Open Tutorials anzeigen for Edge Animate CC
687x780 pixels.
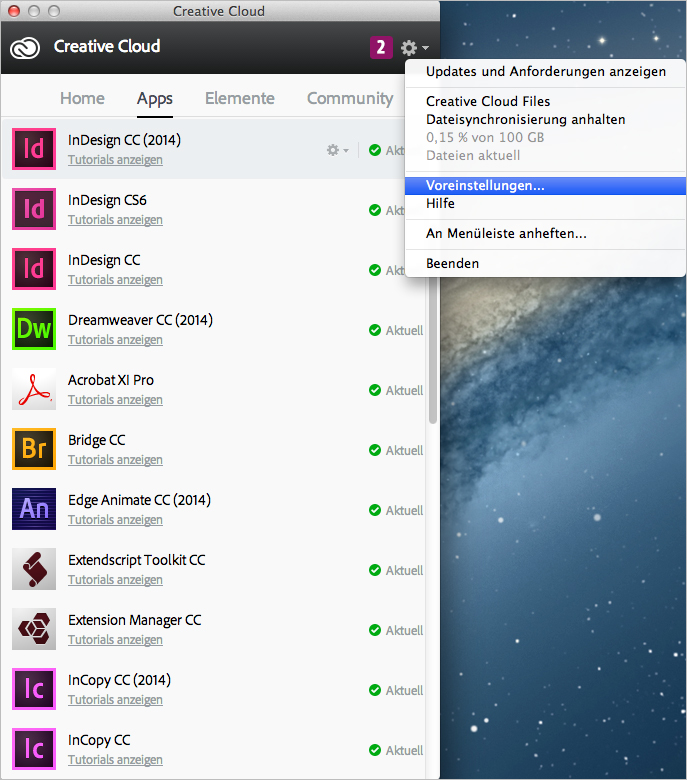point(115,520)
